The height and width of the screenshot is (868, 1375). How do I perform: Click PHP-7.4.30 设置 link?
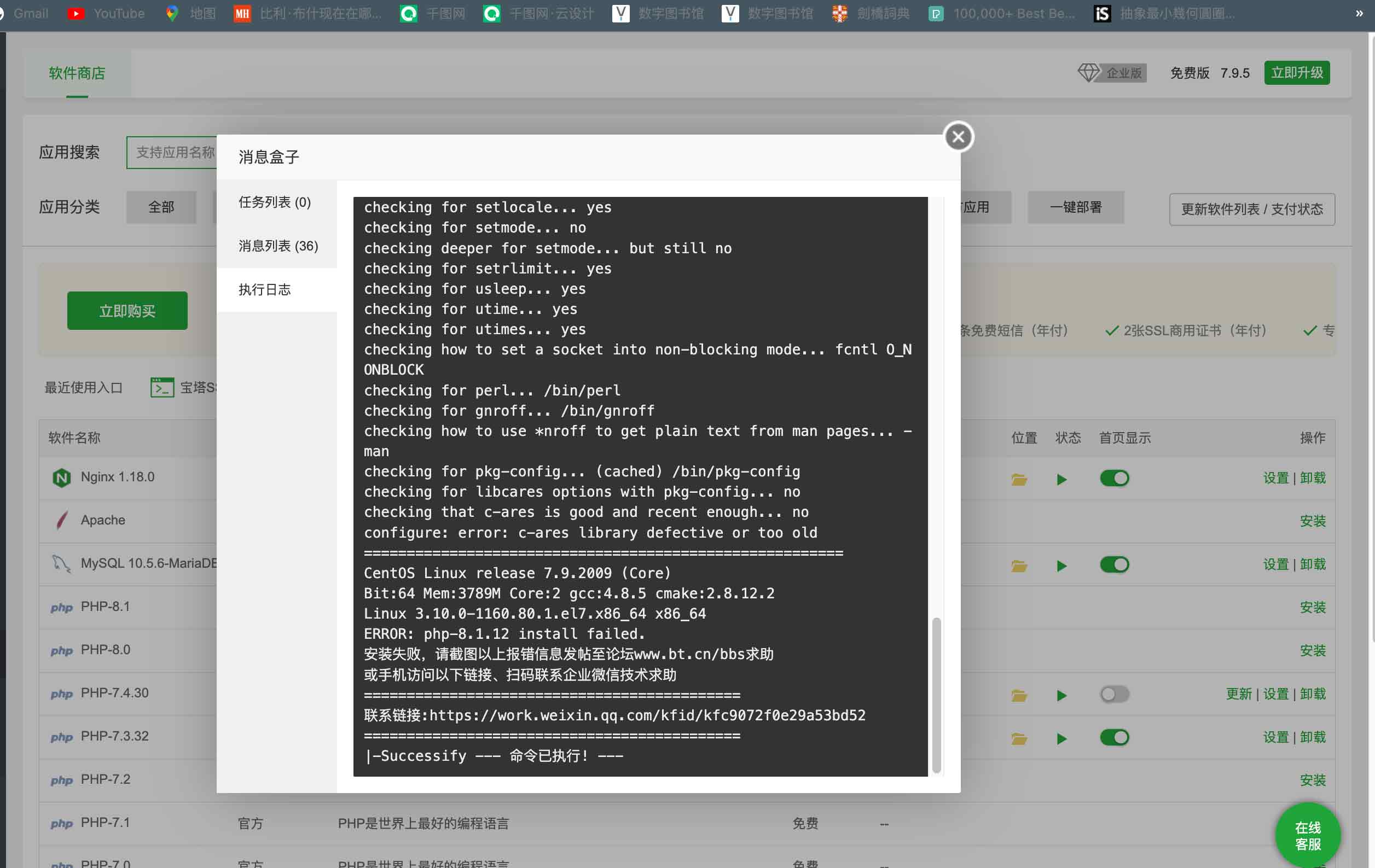point(1275,694)
